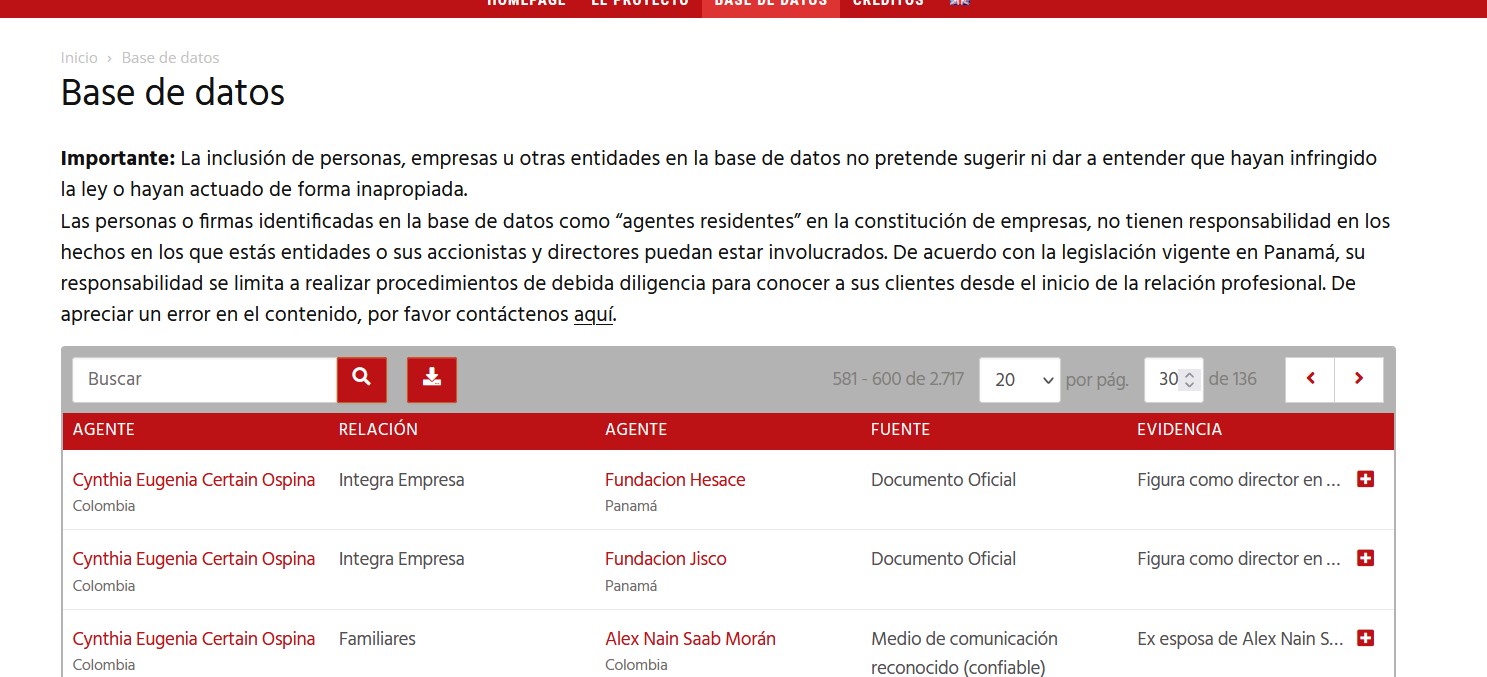Click 'Integra Empresa' in Fundacion Hesace row

[402, 480]
